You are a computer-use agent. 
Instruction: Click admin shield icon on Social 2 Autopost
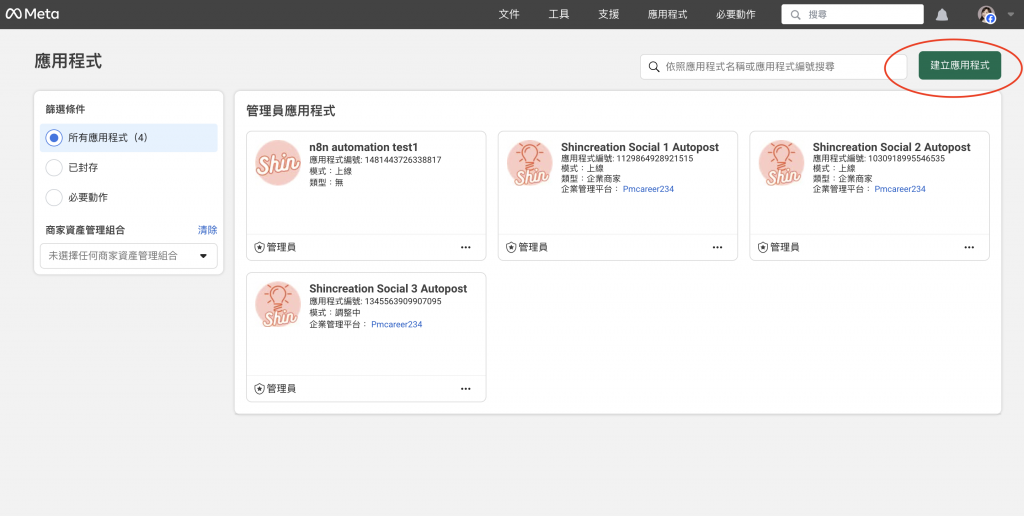coord(763,248)
